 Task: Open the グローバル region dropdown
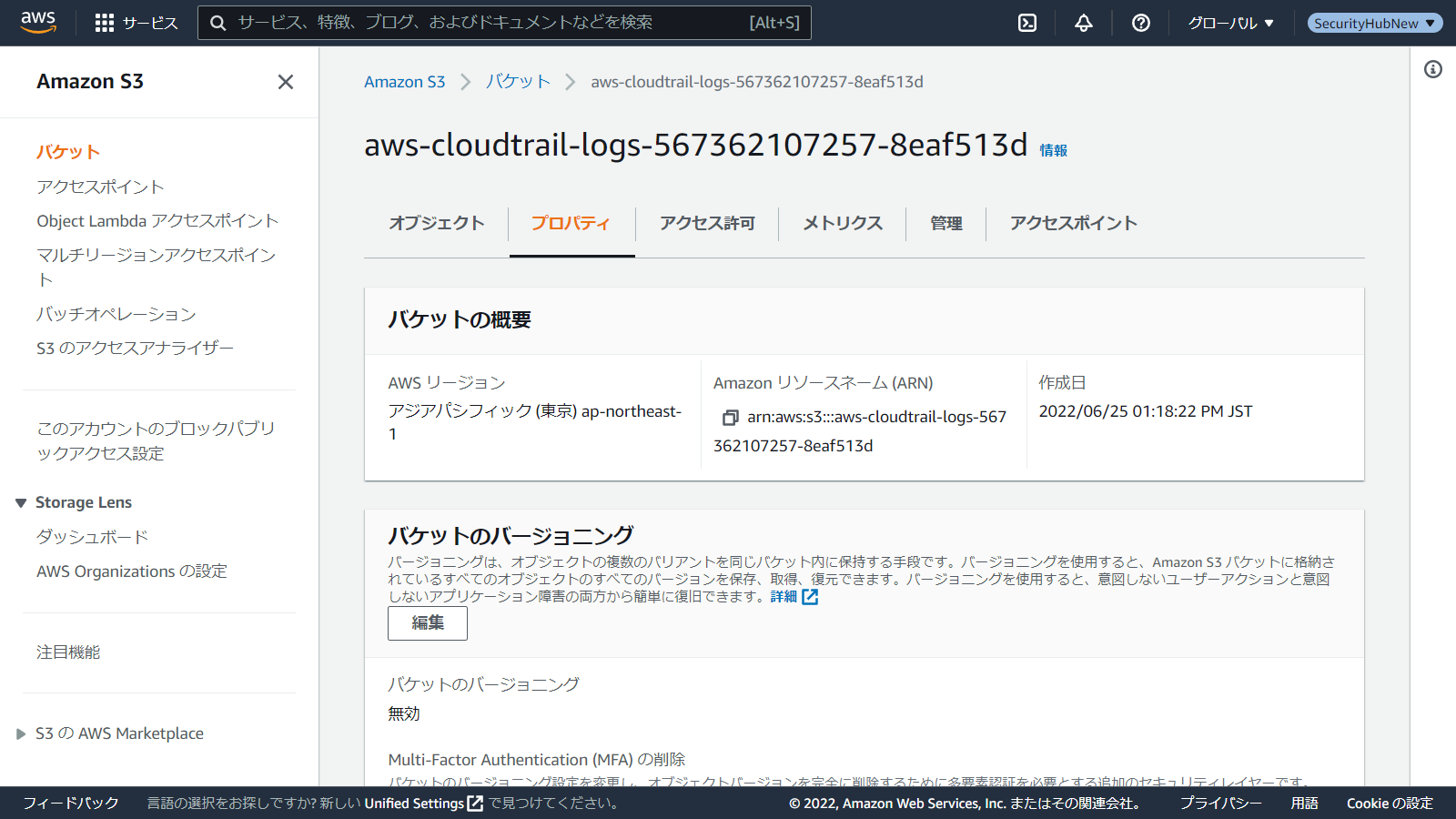1230,23
